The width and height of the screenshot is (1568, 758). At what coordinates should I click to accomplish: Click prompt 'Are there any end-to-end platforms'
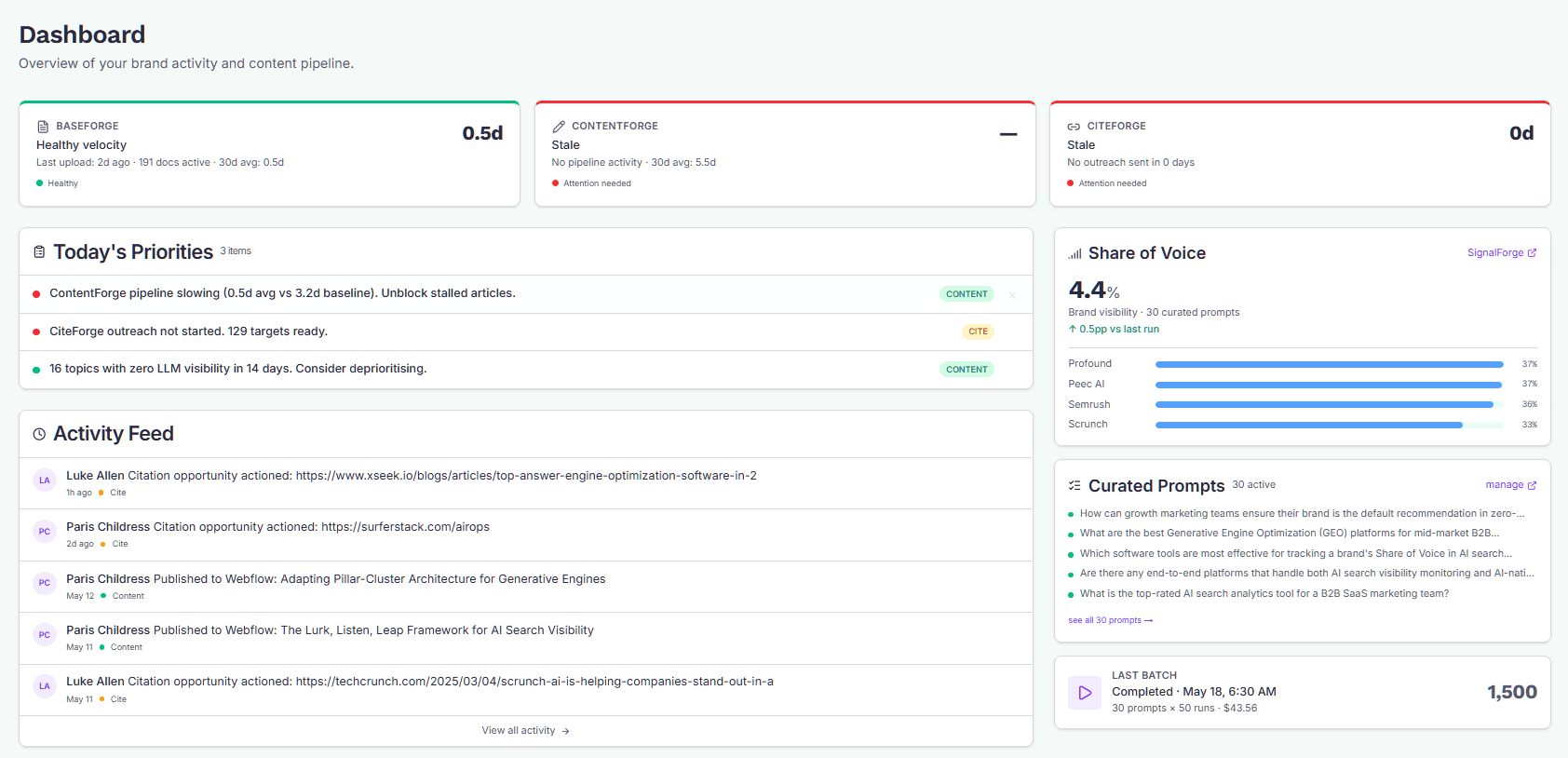1307,574
